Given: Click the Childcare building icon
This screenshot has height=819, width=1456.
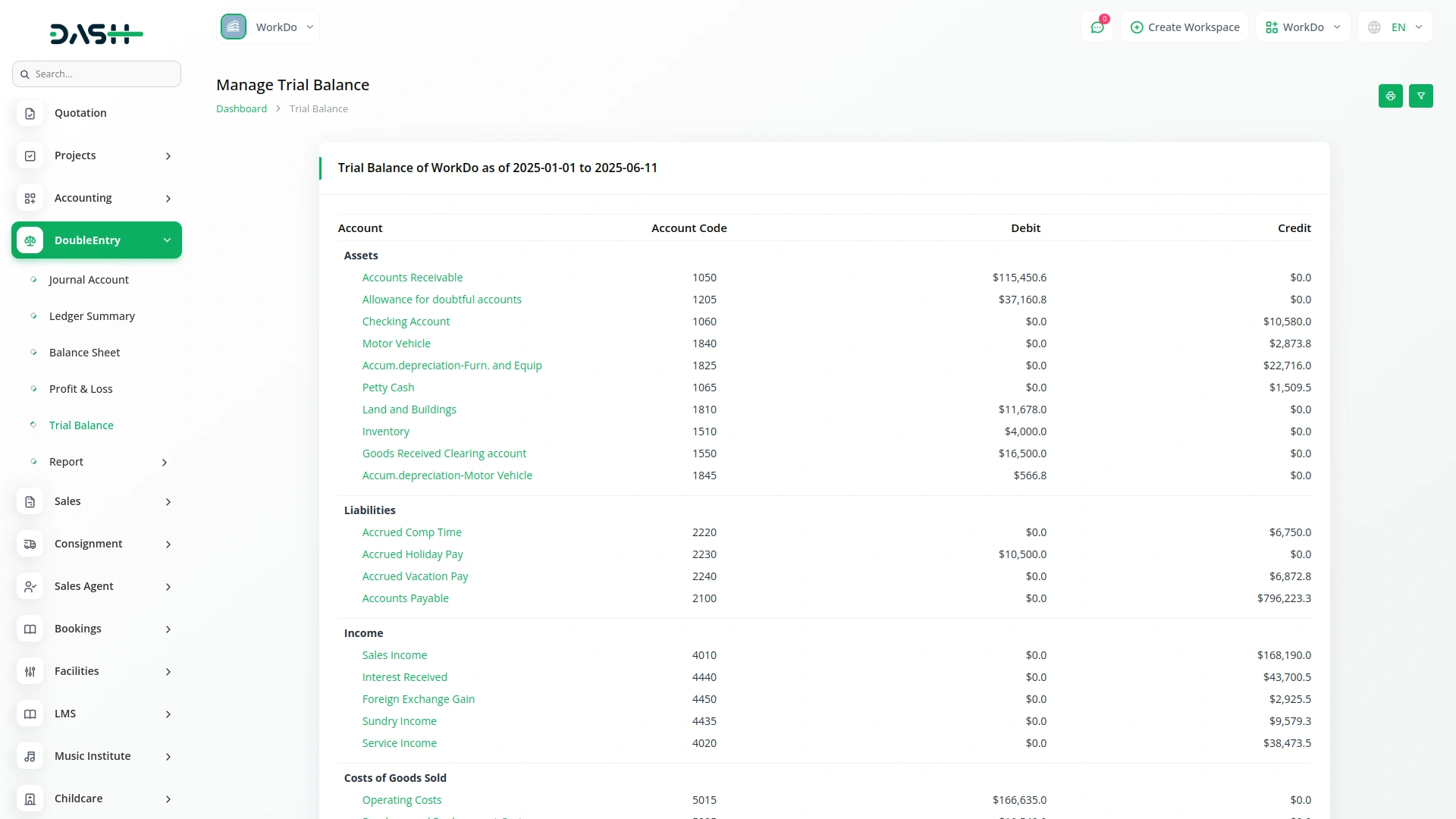Looking at the screenshot, I should [30, 799].
